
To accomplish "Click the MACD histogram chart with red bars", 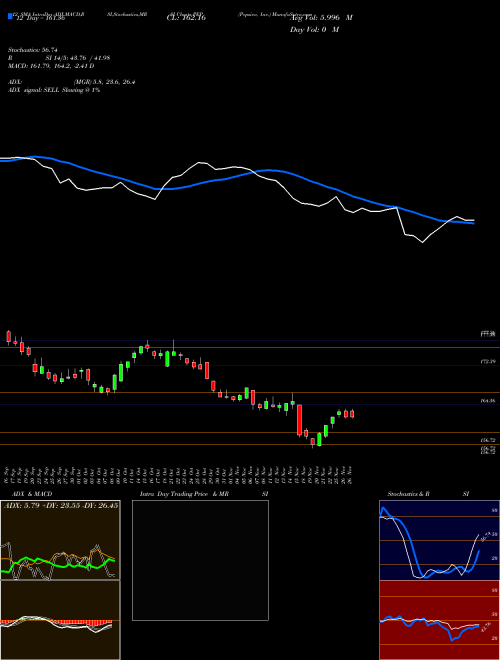I will [60, 620].
